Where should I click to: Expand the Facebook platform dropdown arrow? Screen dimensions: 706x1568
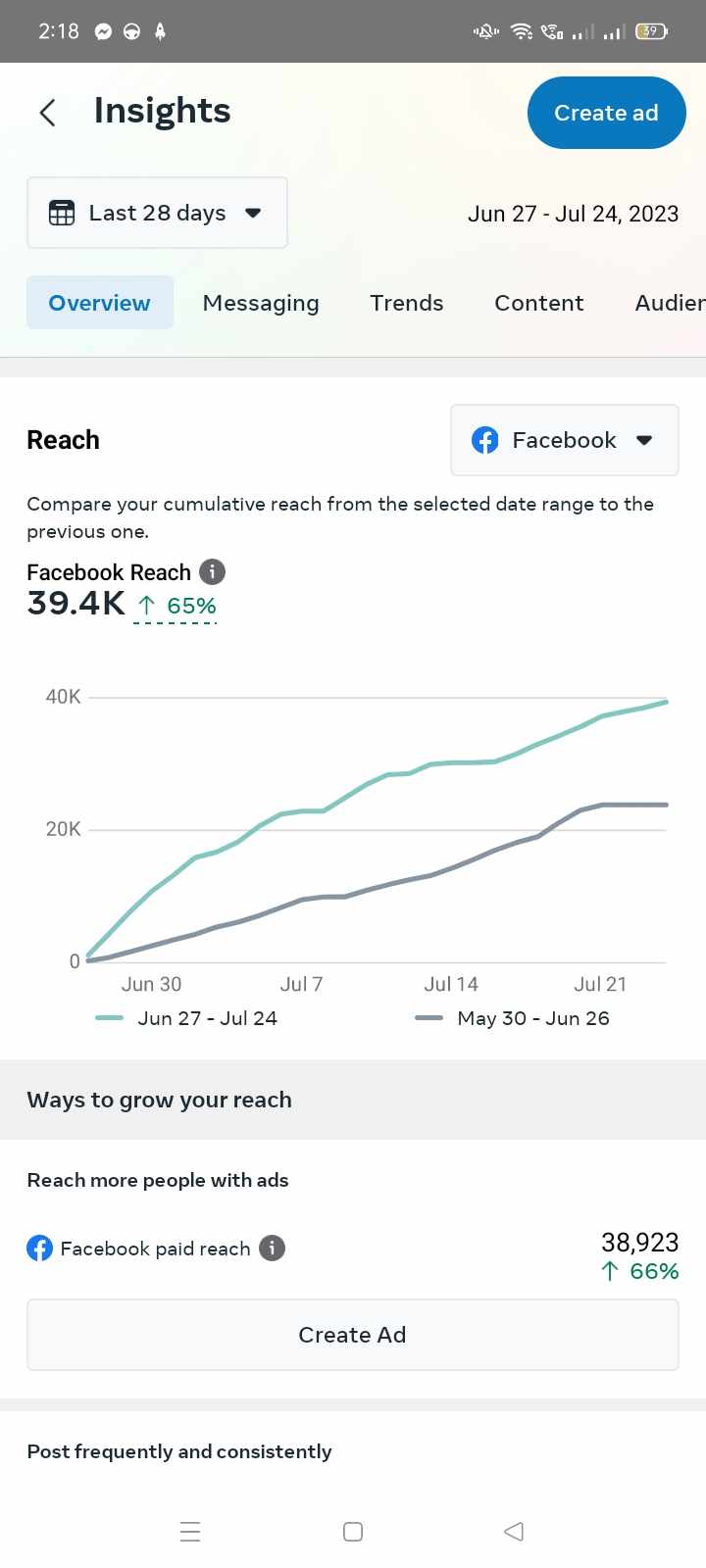[x=644, y=440]
